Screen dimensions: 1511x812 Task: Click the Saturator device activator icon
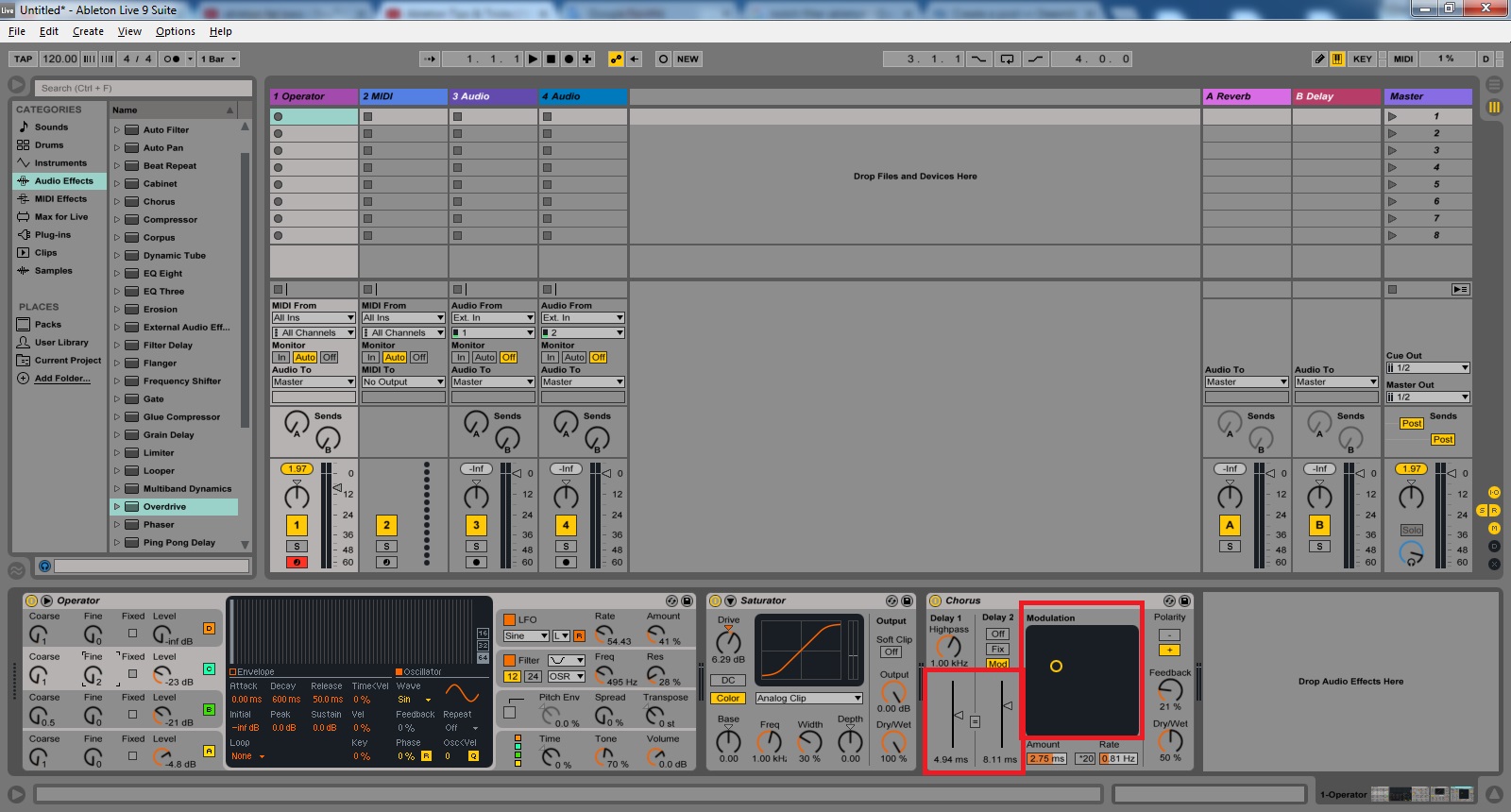click(x=715, y=601)
